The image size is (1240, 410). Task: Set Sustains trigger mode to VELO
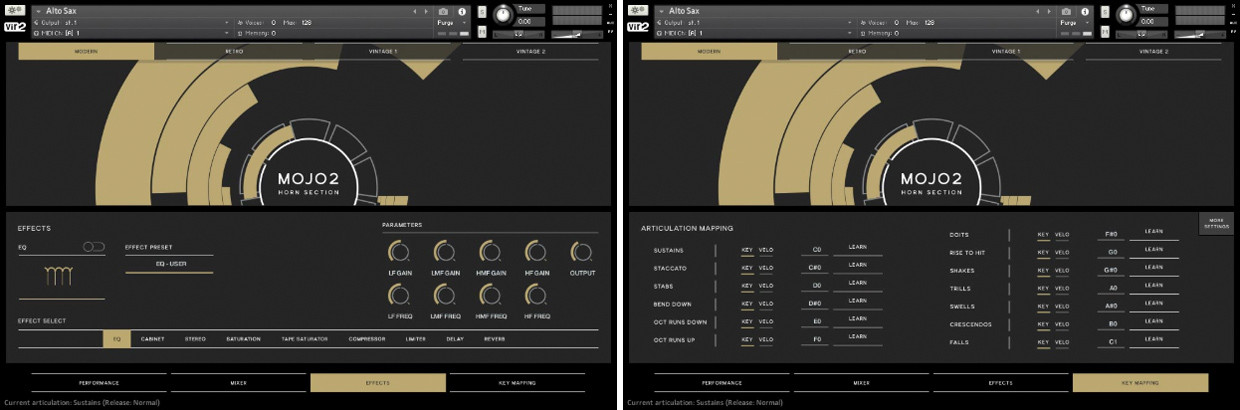pos(766,249)
